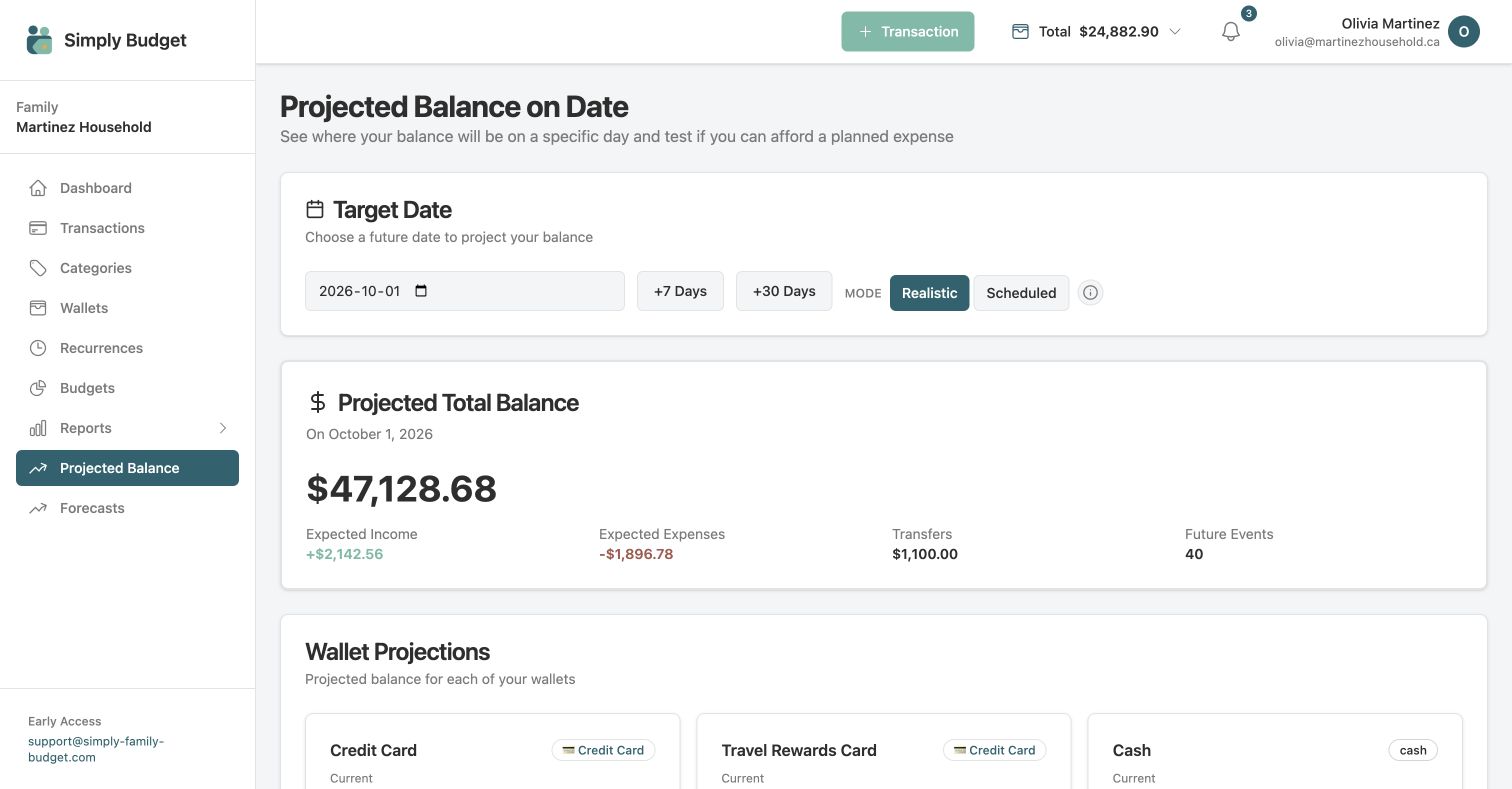Screen dimensions: 1512x789
Task: Open the Categories page
Action: coord(127,268)
